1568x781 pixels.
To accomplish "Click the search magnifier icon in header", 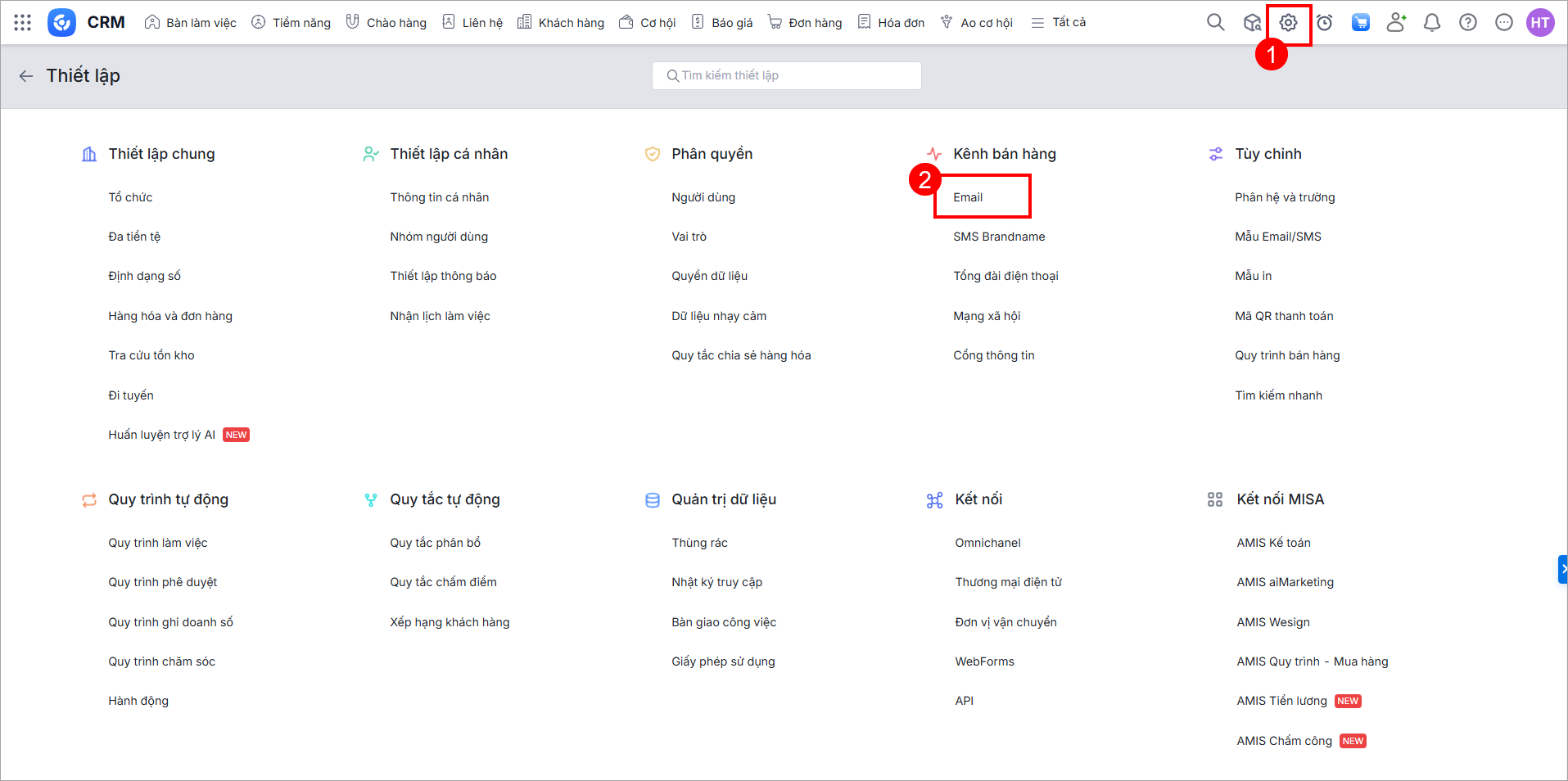I will tap(1215, 22).
